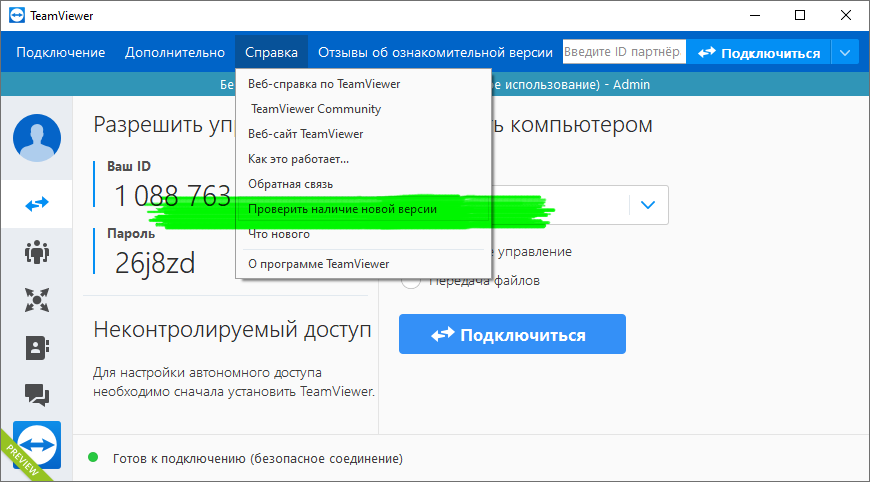Screen dimensions: 870x482
Task: Open the user profile avatar
Action: pos(37,138)
